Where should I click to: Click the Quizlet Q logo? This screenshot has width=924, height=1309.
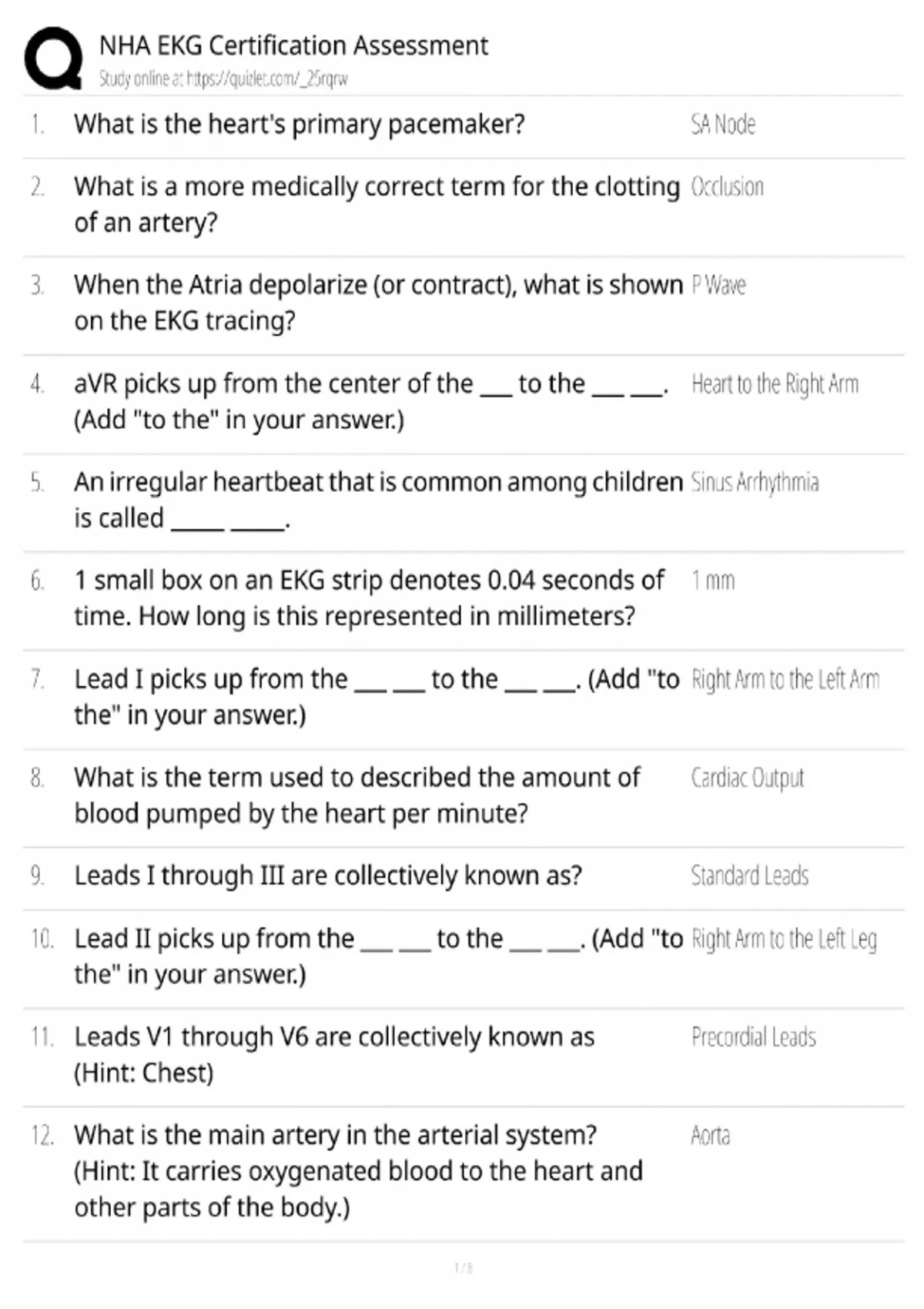(53, 59)
